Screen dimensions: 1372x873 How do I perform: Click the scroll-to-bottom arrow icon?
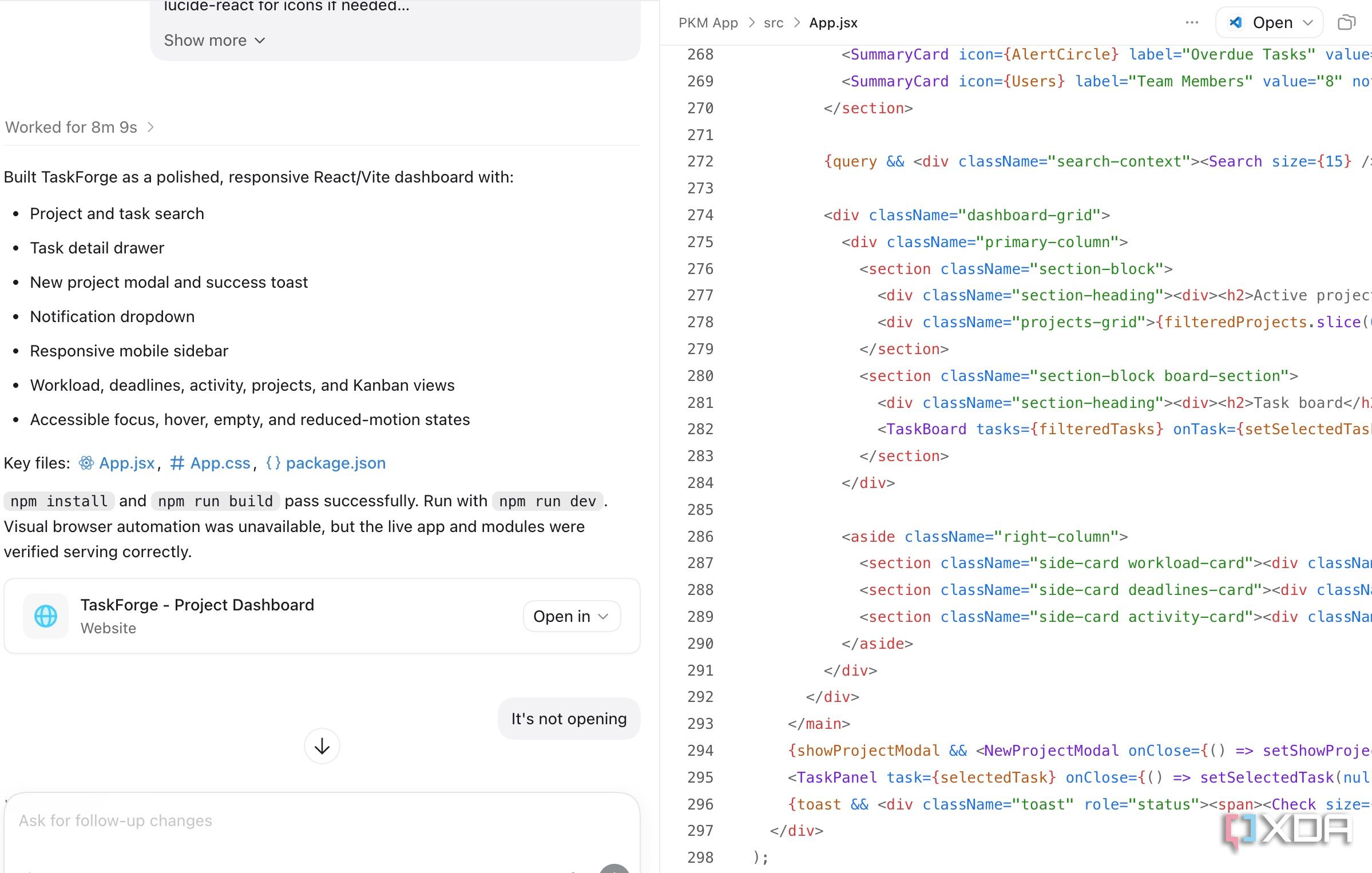[322, 746]
